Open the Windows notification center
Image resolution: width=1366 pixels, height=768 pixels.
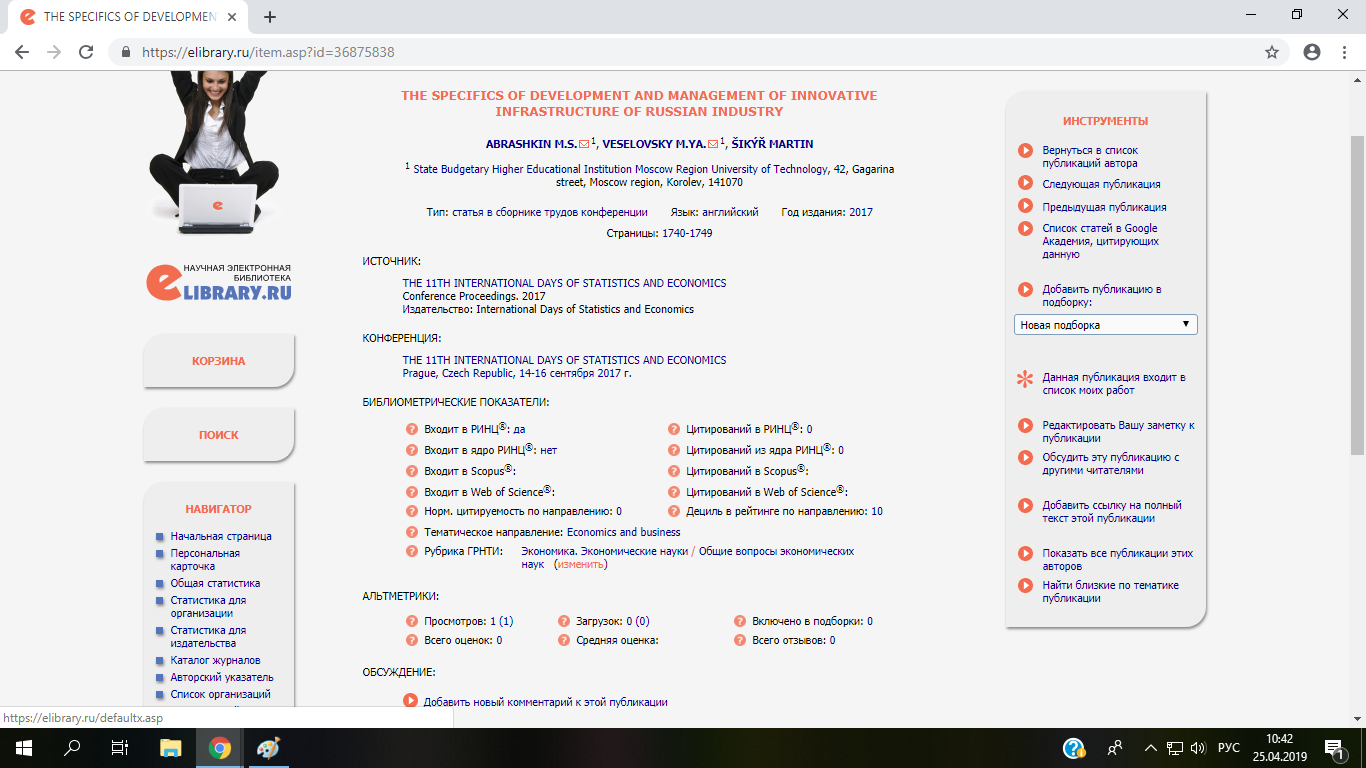click(x=1334, y=748)
